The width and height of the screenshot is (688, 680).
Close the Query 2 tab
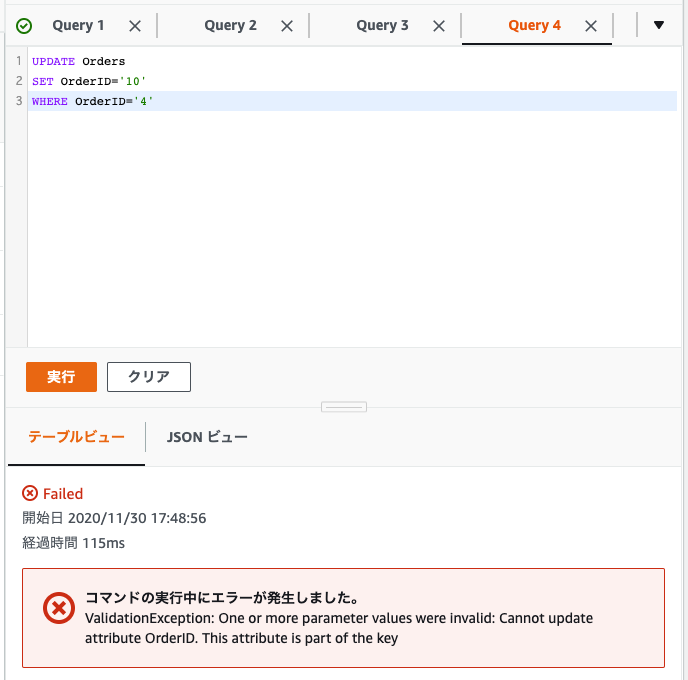pyautogui.click(x=287, y=26)
